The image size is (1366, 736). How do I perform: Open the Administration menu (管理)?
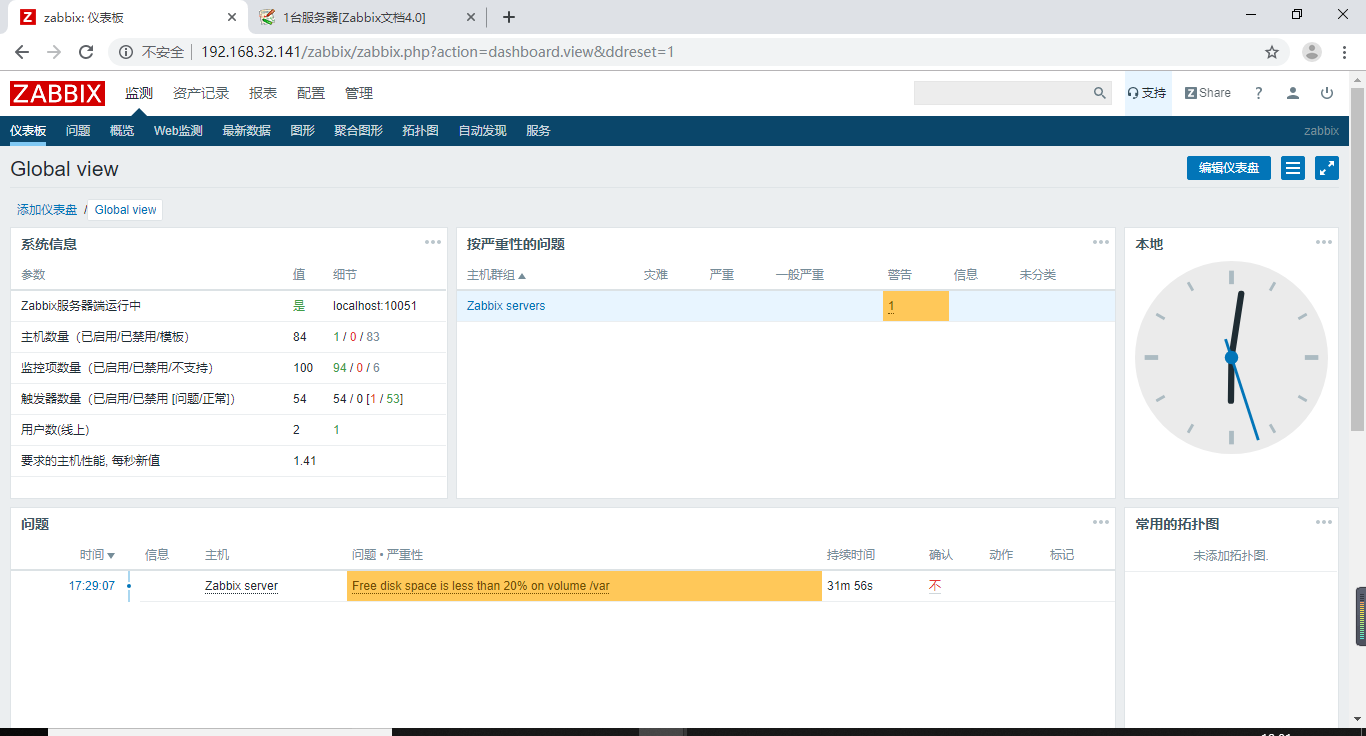(x=359, y=93)
